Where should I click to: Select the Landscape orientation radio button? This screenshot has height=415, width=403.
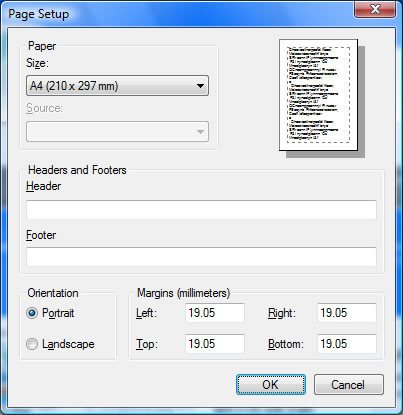32,344
